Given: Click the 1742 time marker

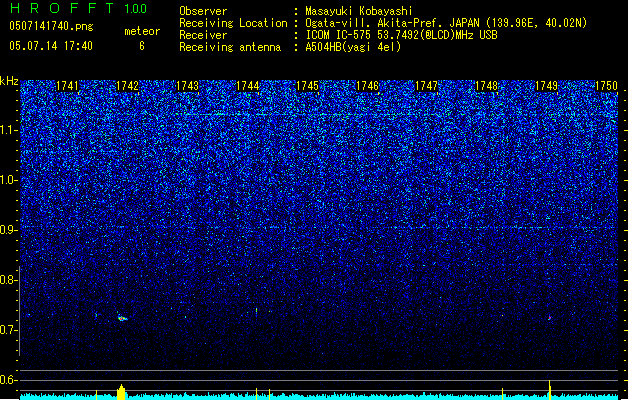Looking at the screenshot, I should pyautogui.click(x=127, y=86).
